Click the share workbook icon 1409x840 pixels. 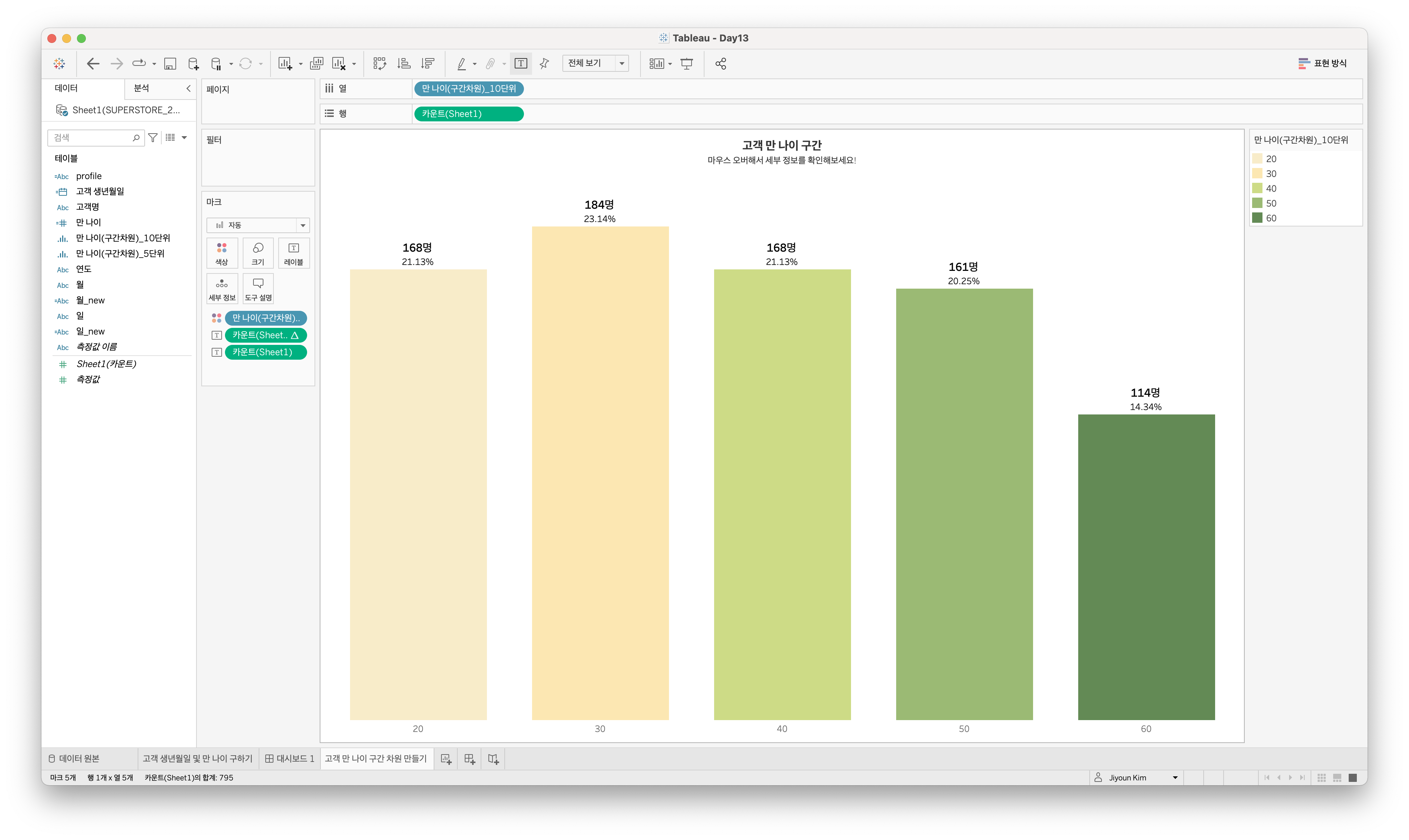pyautogui.click(x=720, y=63)
